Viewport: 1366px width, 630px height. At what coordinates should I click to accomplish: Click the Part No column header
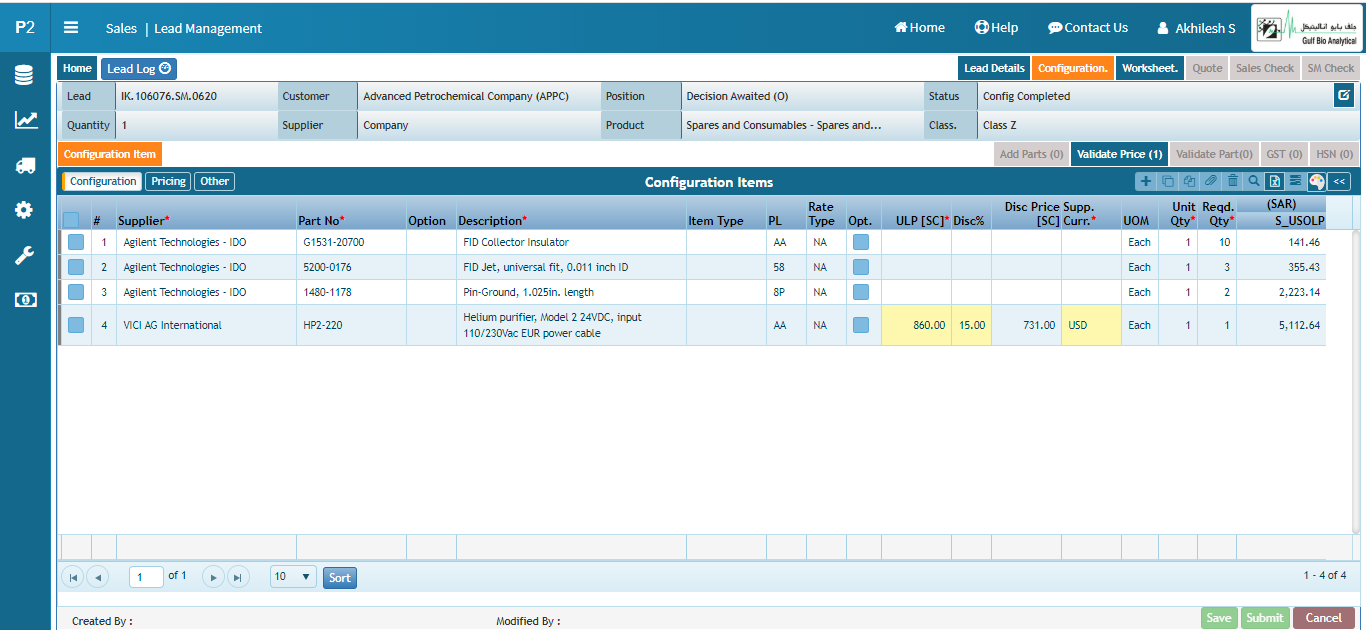pyautogui.click(x=321, y=220)
